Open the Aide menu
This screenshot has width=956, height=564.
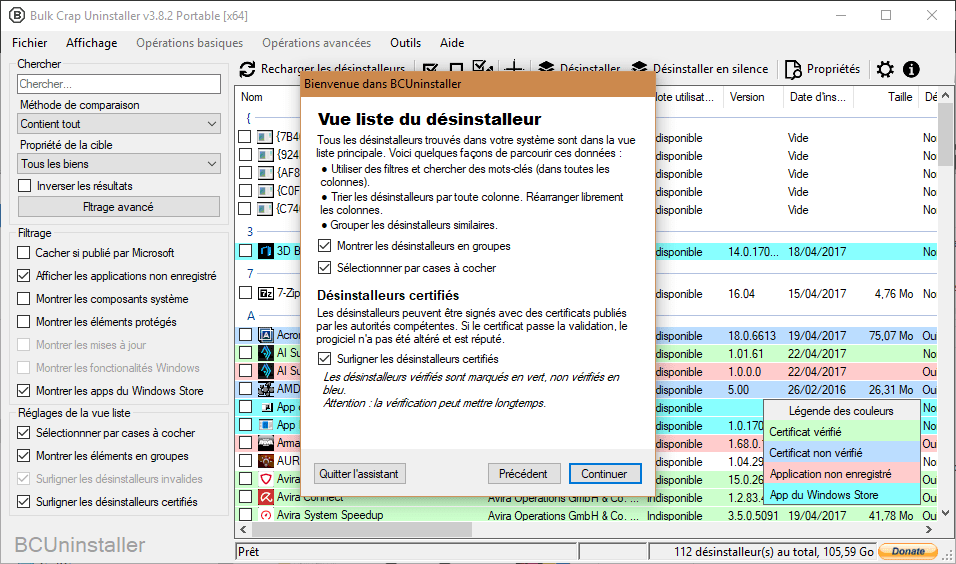coord(452,43)
